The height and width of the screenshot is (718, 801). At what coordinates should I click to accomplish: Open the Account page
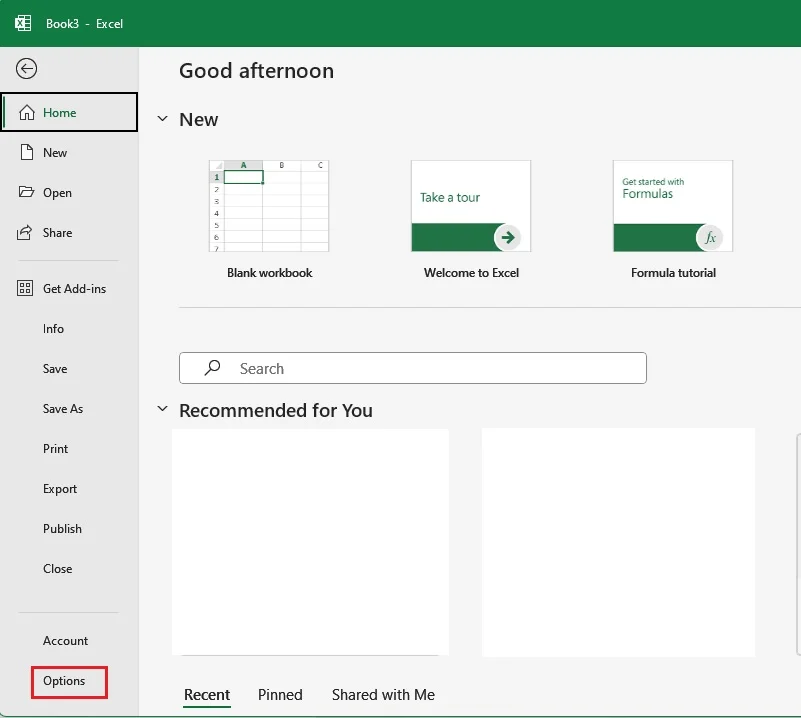(x=65, y=641)
